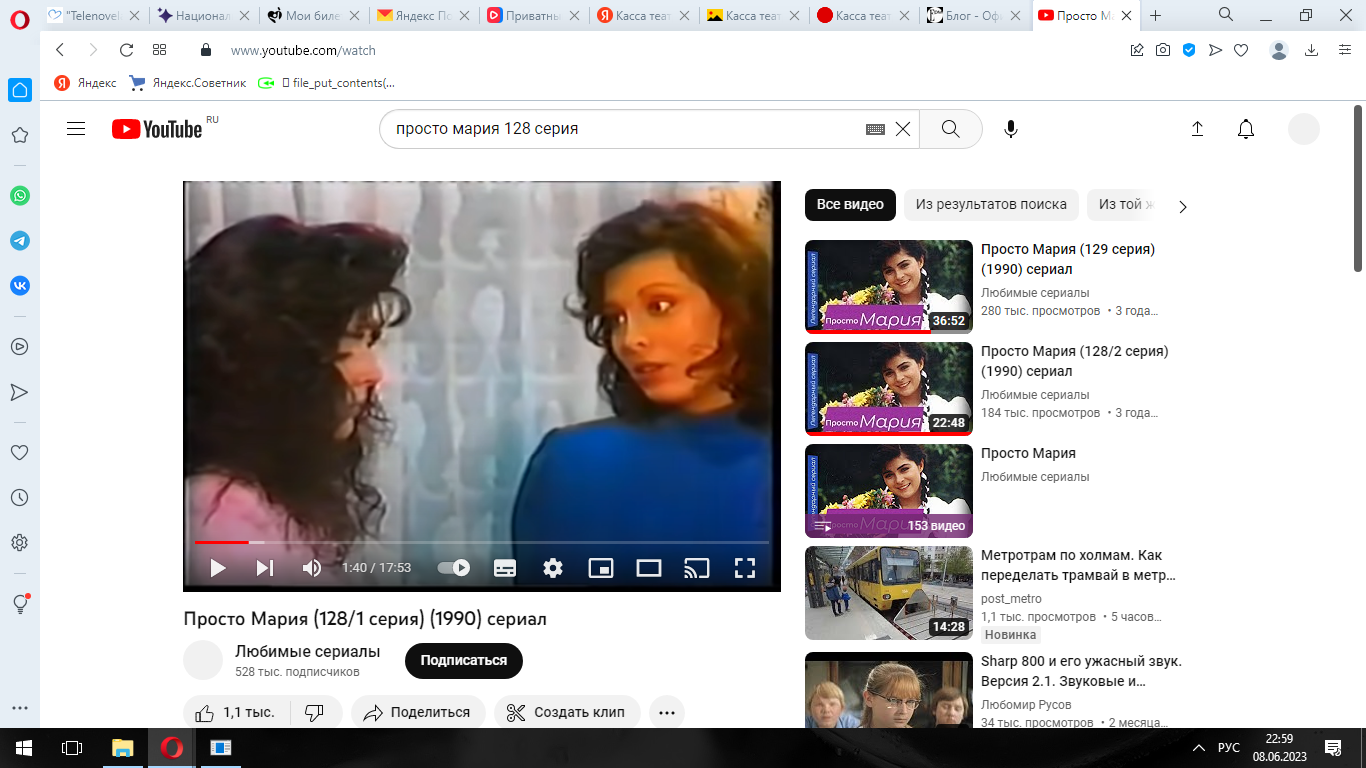Open the Яндекс bookmark
This screenshot has height=768, width=1366.
(x=85, y=83)
